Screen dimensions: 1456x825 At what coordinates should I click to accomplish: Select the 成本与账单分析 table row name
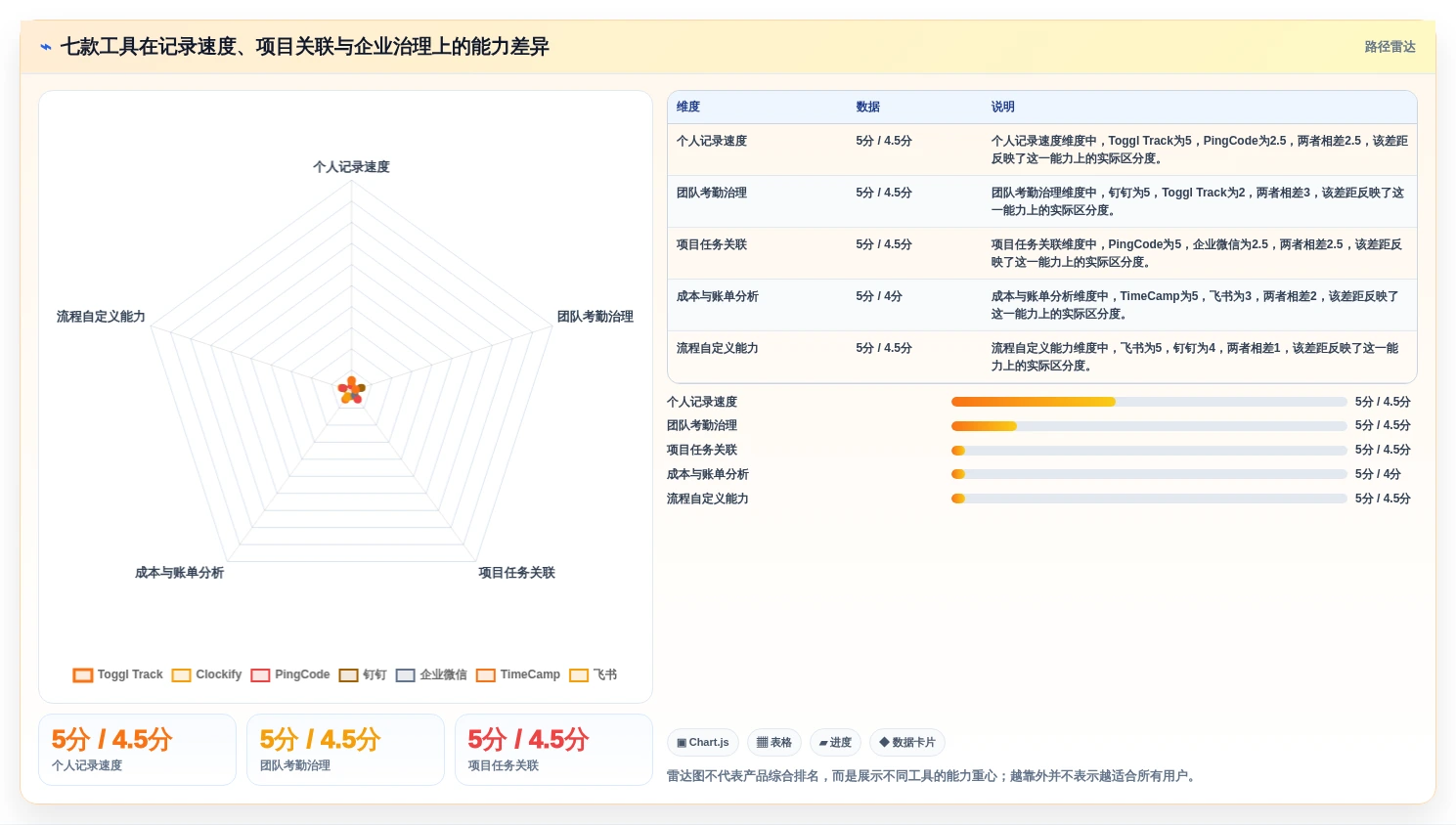tap(718, 297)
